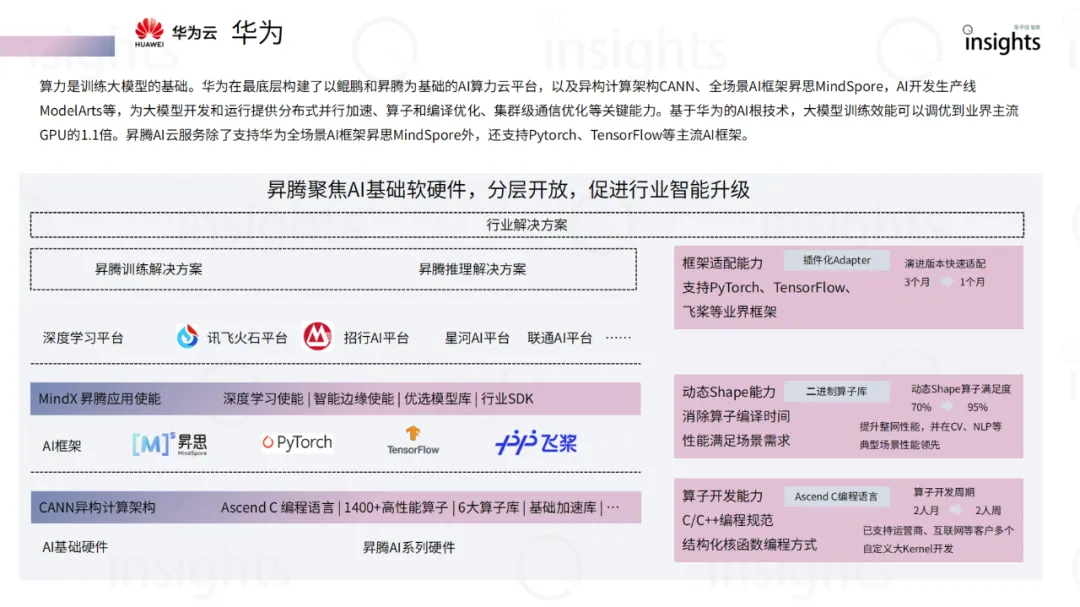Click the 消除算子编译时间 line
Viewport: 1080px width, 607px height.
[x=736, y=416]
